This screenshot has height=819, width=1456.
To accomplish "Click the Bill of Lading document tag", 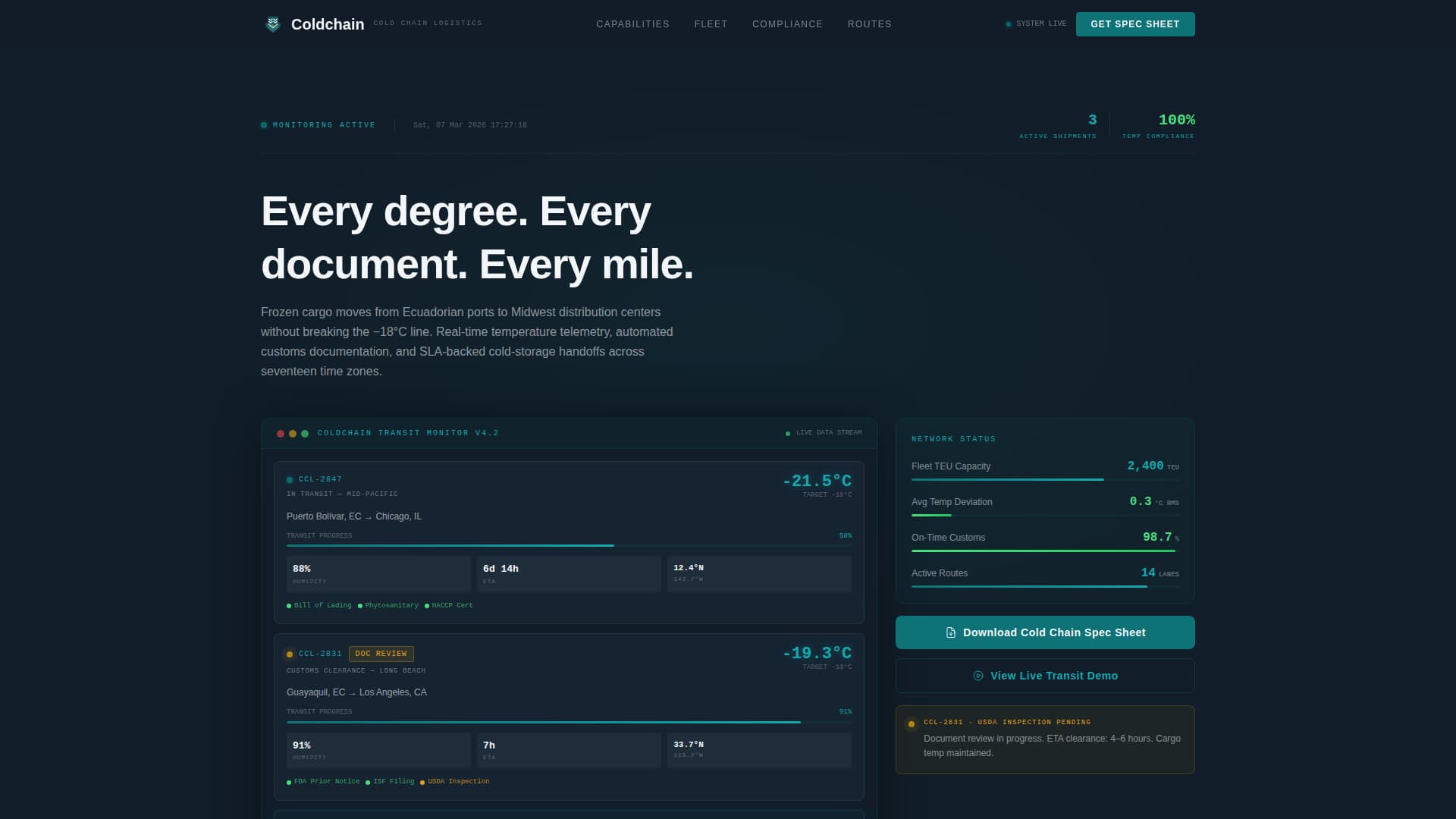I will 319,606.
